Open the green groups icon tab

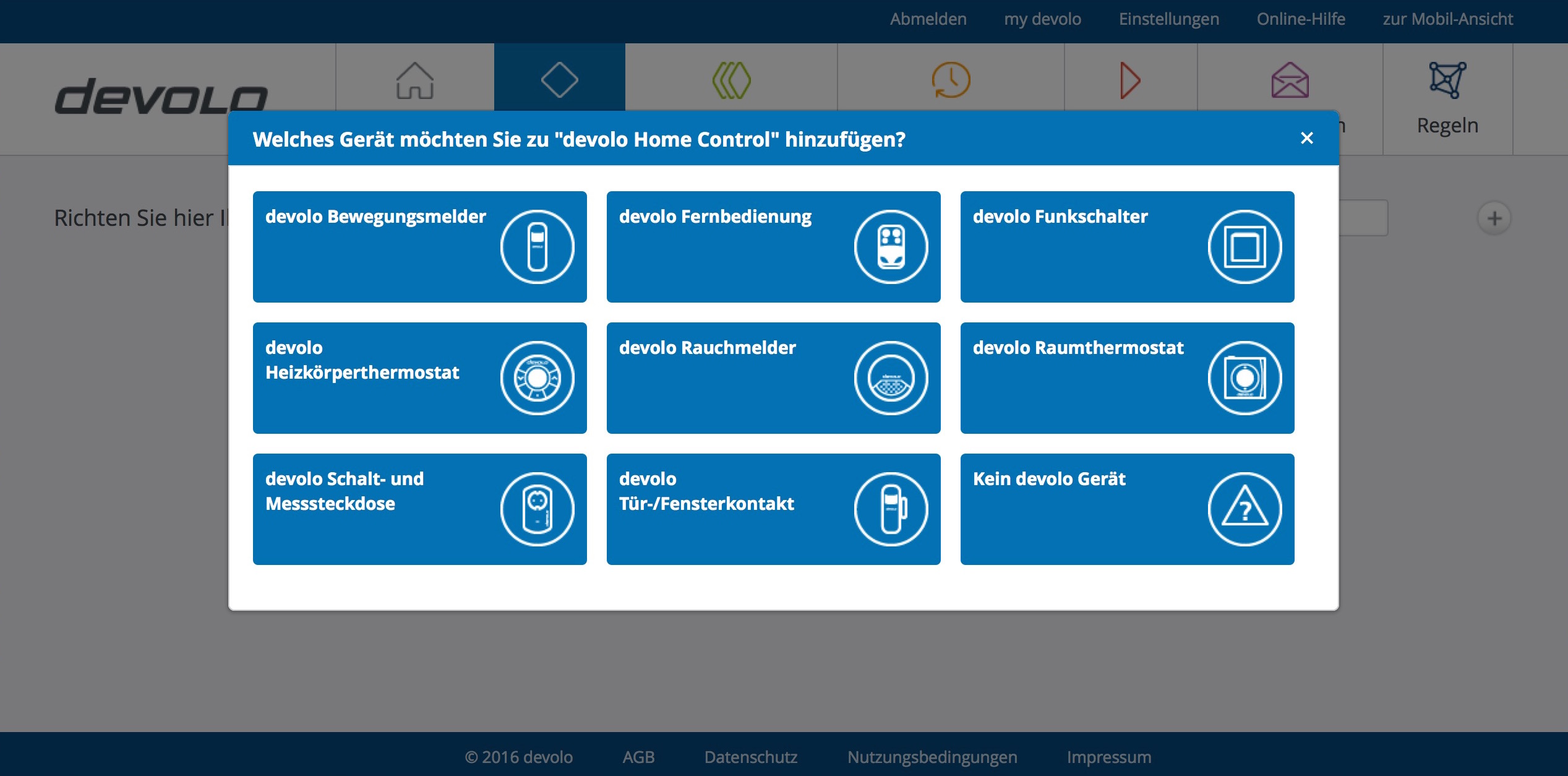tap(731, 80)
